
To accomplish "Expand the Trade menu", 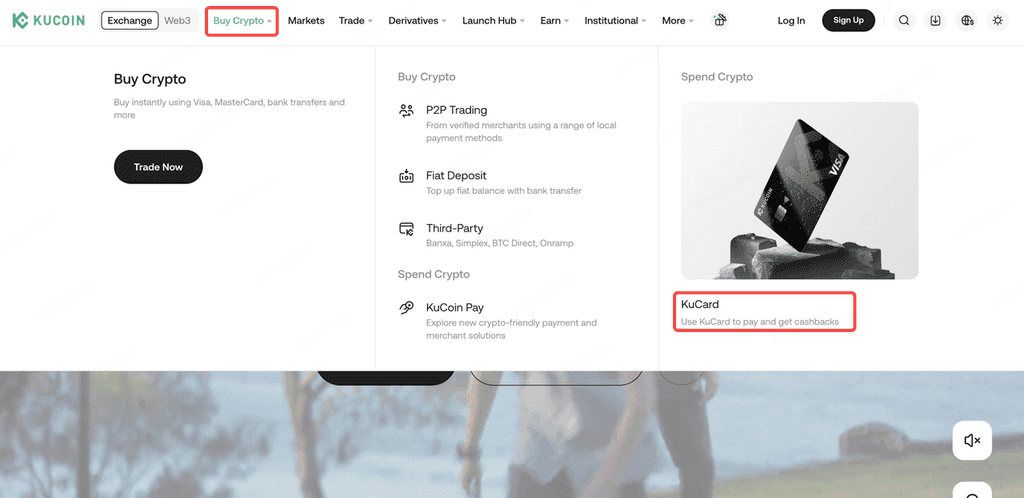I will coord(356,20).
